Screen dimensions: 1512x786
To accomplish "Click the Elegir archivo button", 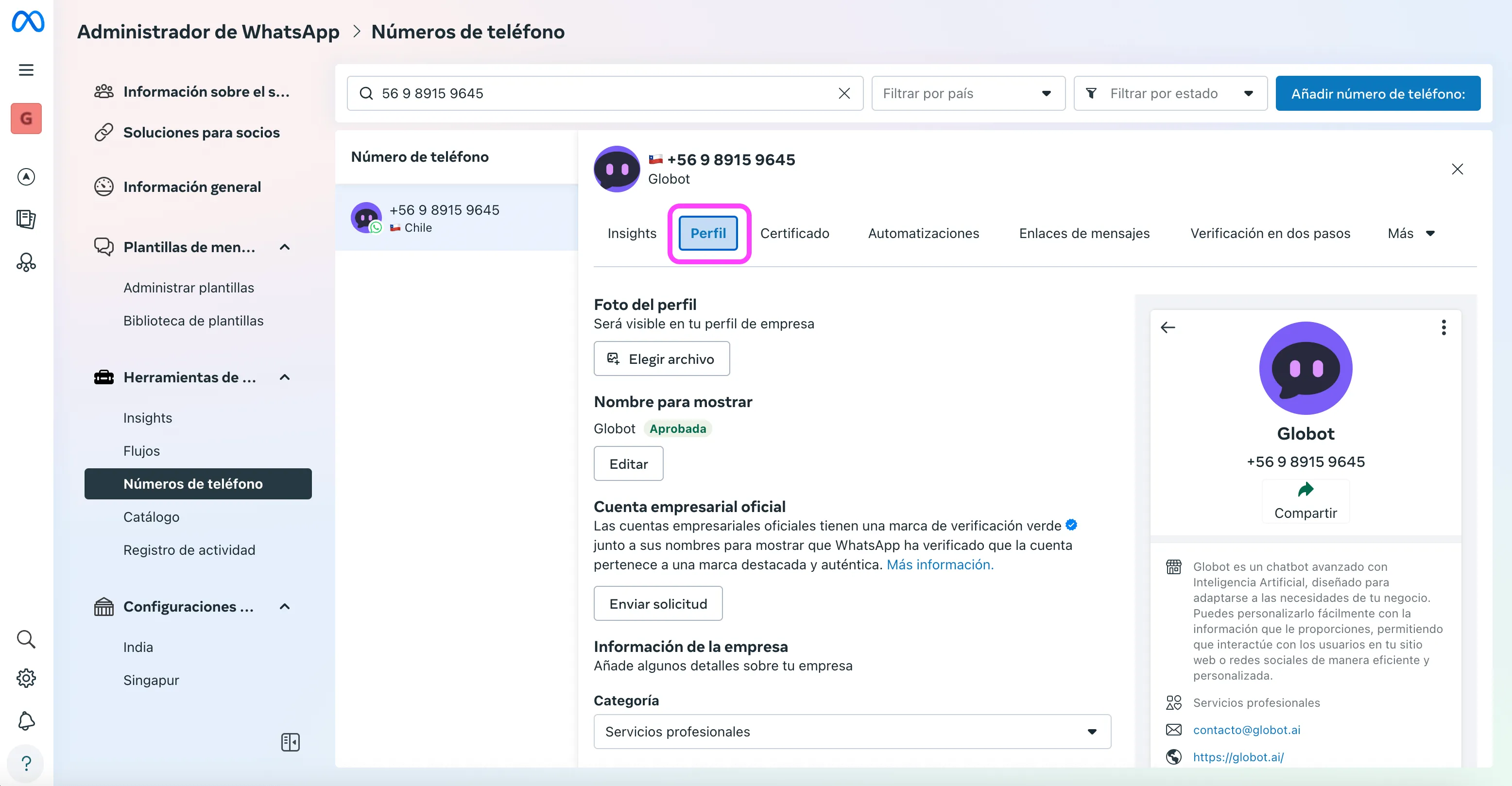I will pos(661,359).
